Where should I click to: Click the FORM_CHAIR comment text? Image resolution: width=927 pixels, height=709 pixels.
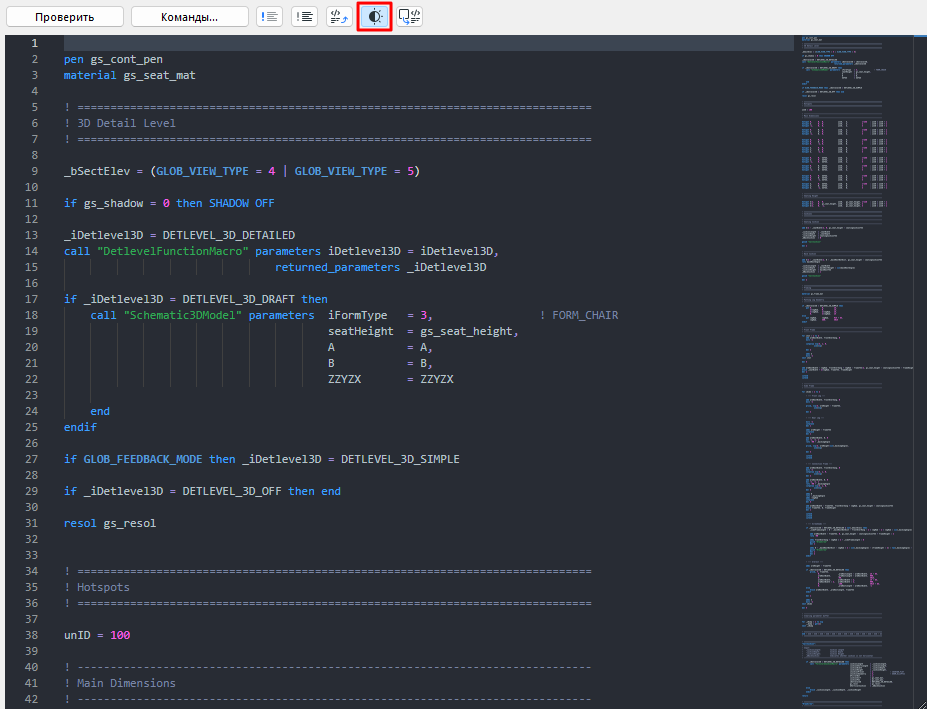(584, 315)
